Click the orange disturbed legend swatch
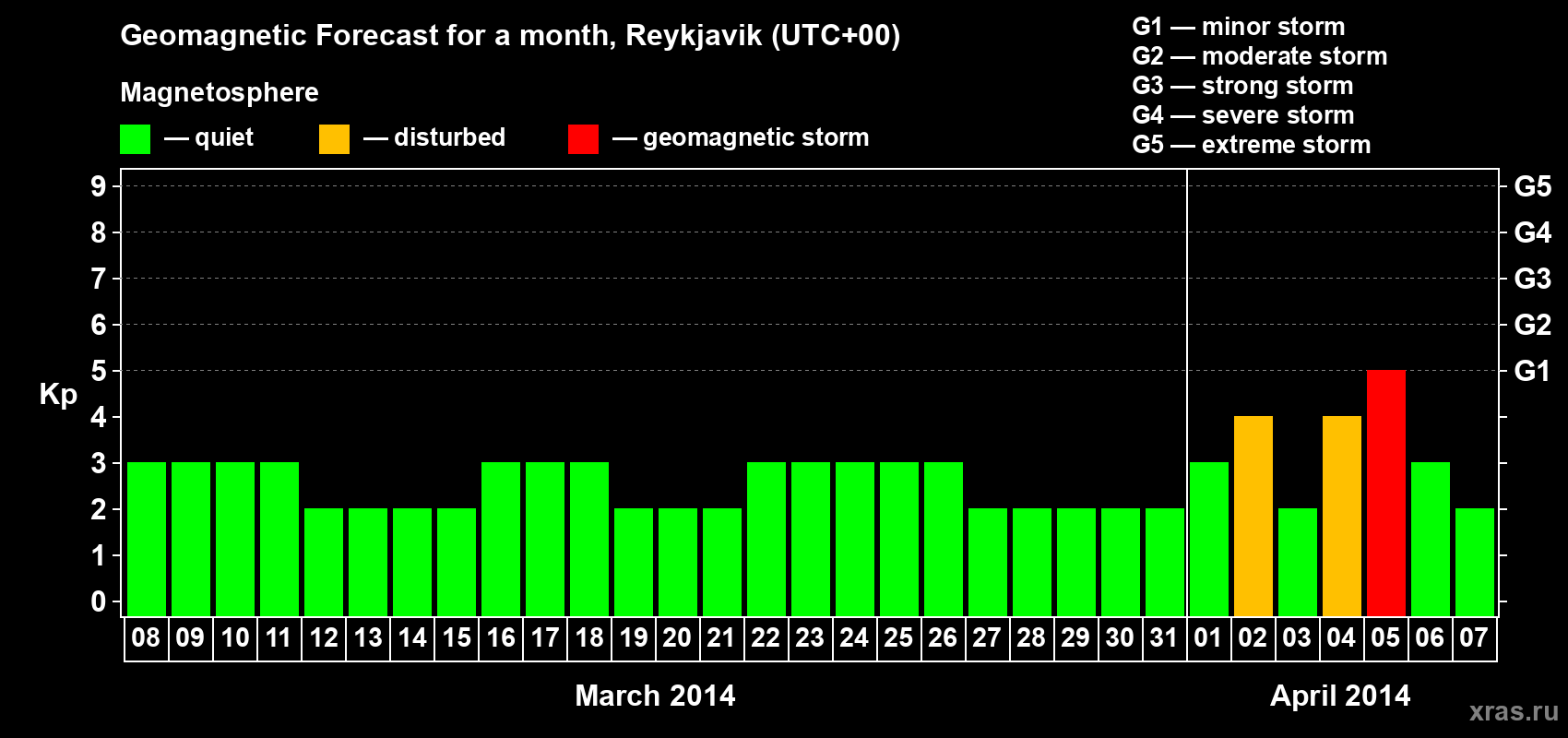This screenshot has height=738, width=1568. click(x=334, y=139)
